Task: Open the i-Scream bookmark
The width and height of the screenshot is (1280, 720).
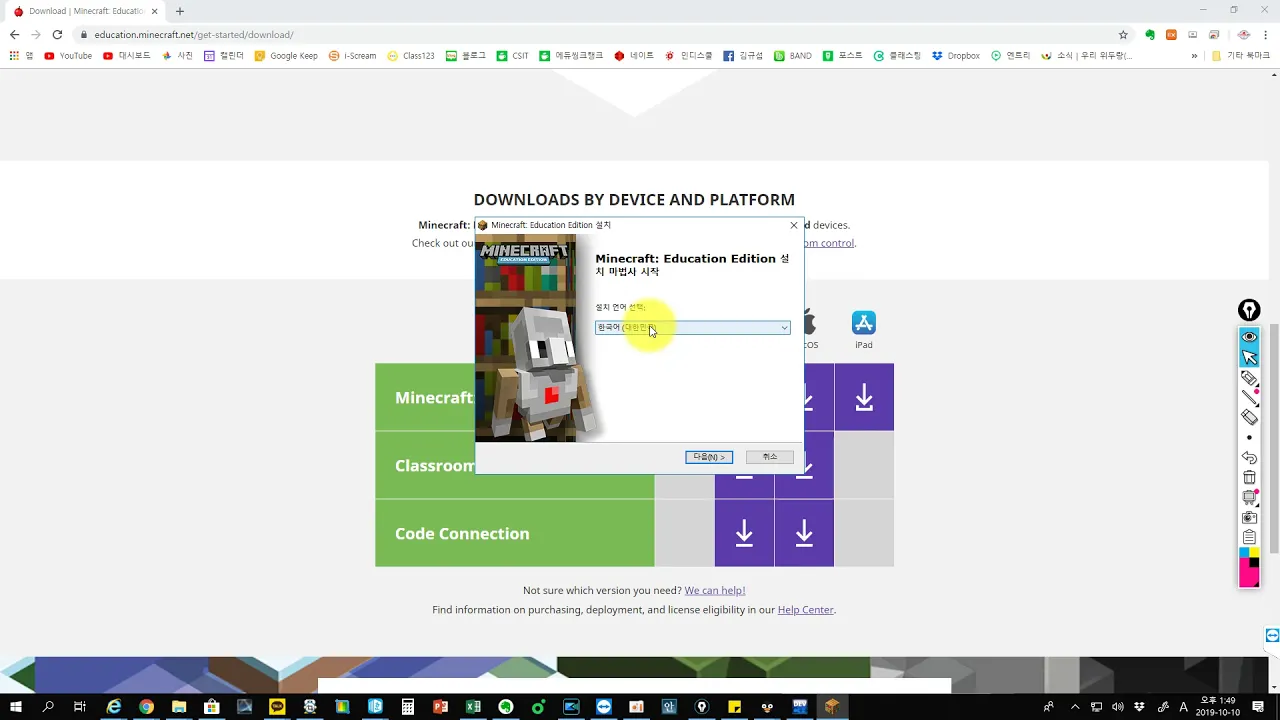Action: (x=353, y=56)
